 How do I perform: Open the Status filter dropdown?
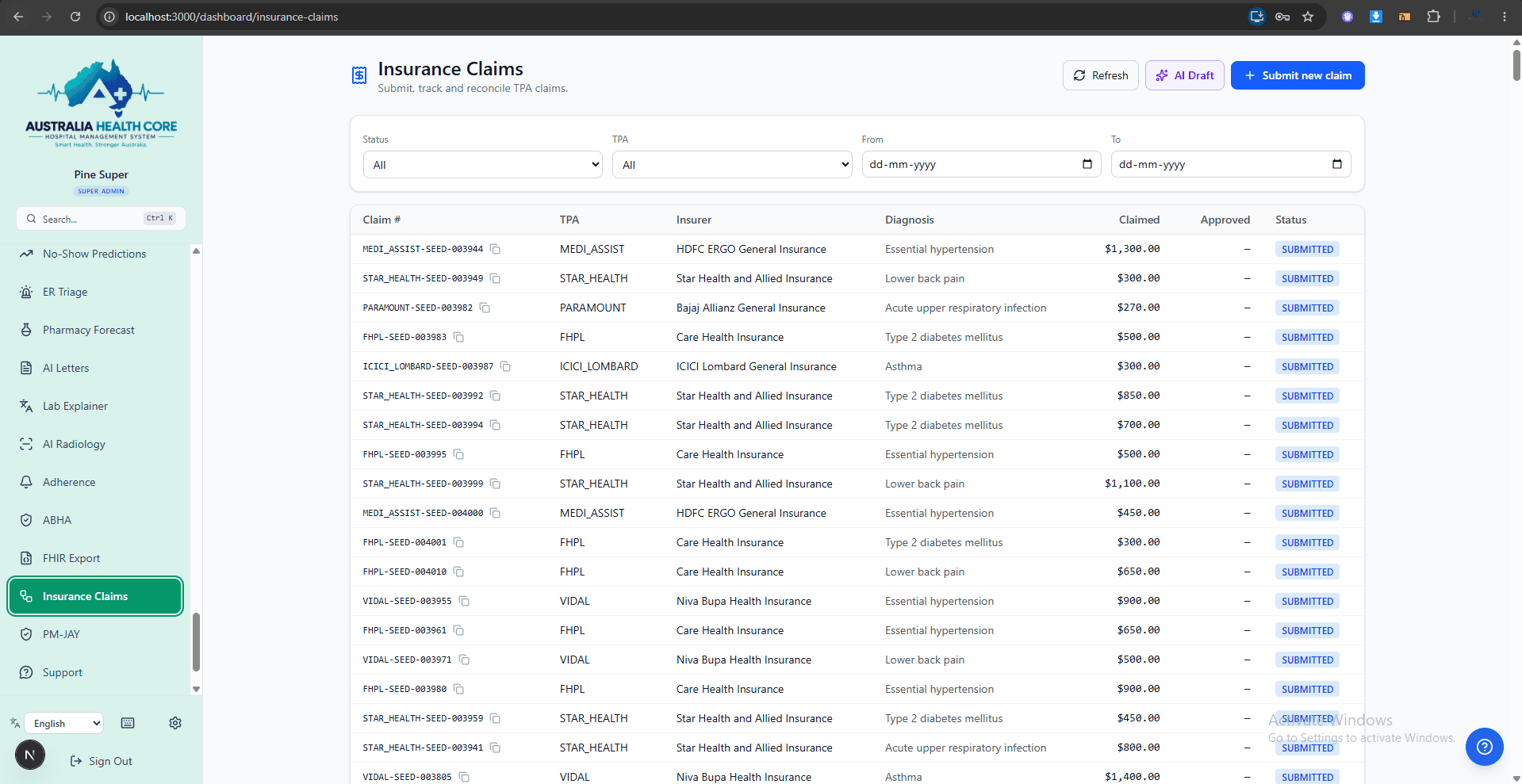[x=483, y=165]
